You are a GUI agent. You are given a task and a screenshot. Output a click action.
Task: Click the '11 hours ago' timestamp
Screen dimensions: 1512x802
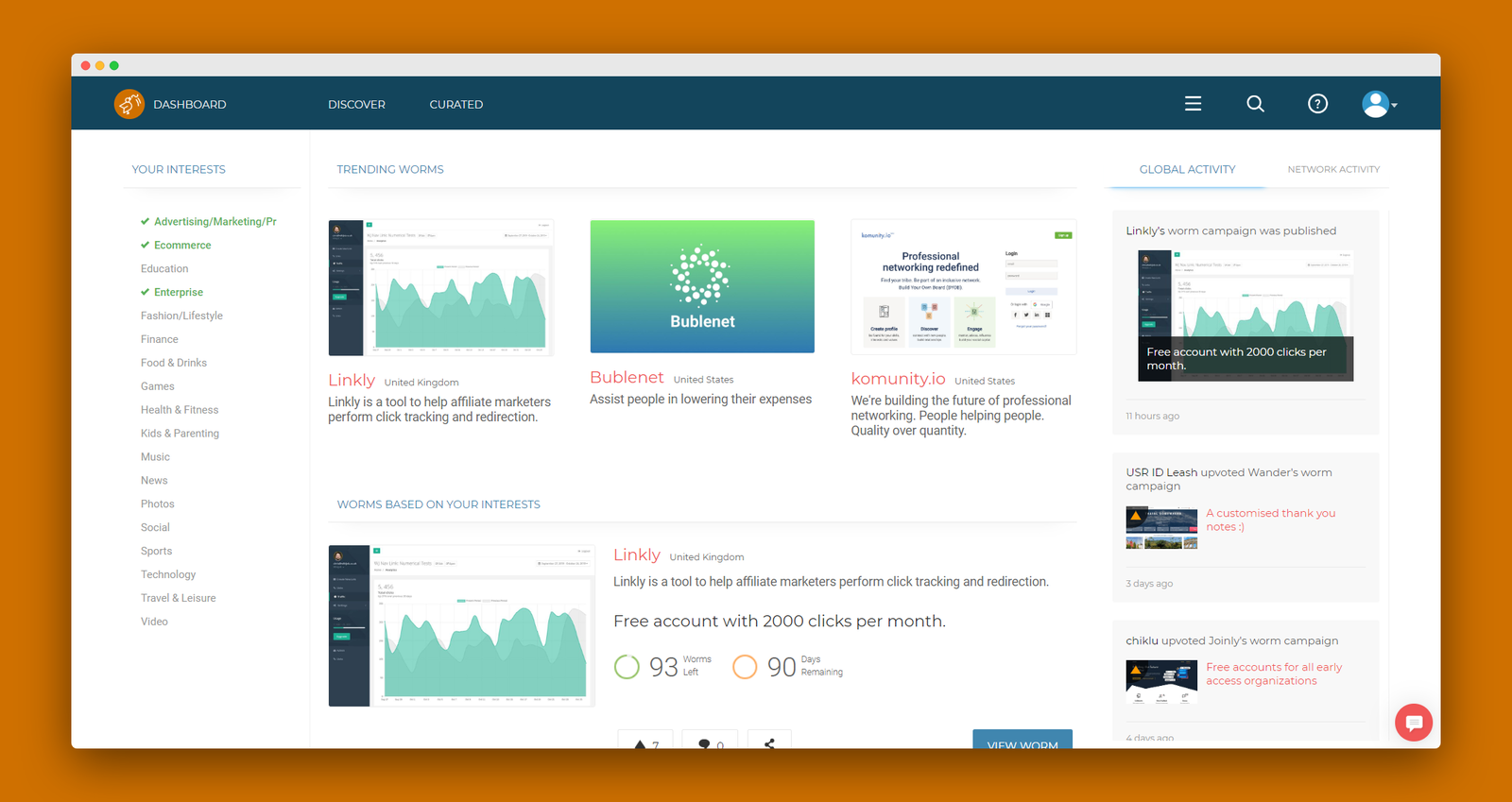point(1152,417)
